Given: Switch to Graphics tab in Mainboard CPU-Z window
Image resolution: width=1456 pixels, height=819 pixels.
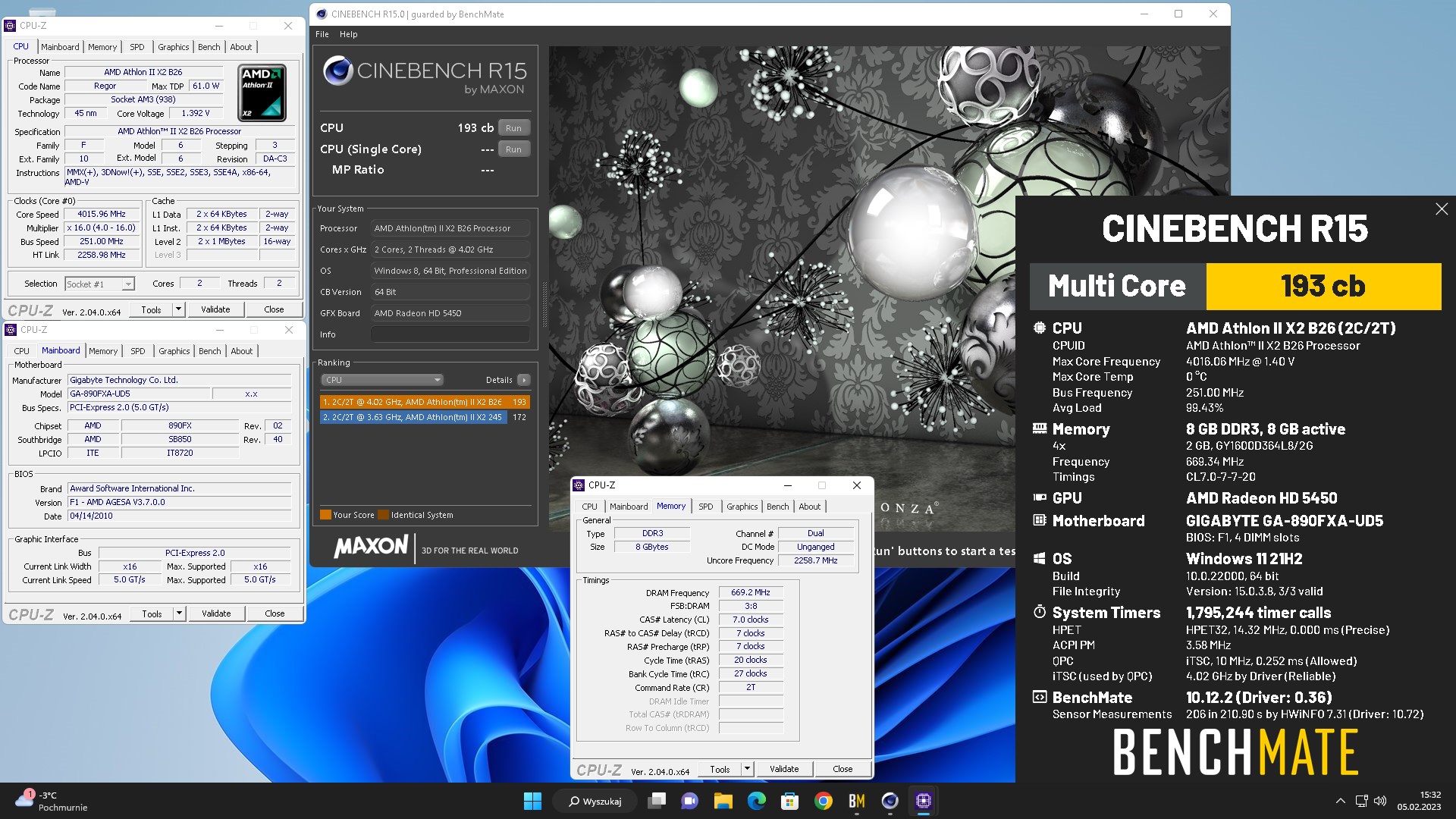Looking at the screenshot, I should 174,351.
